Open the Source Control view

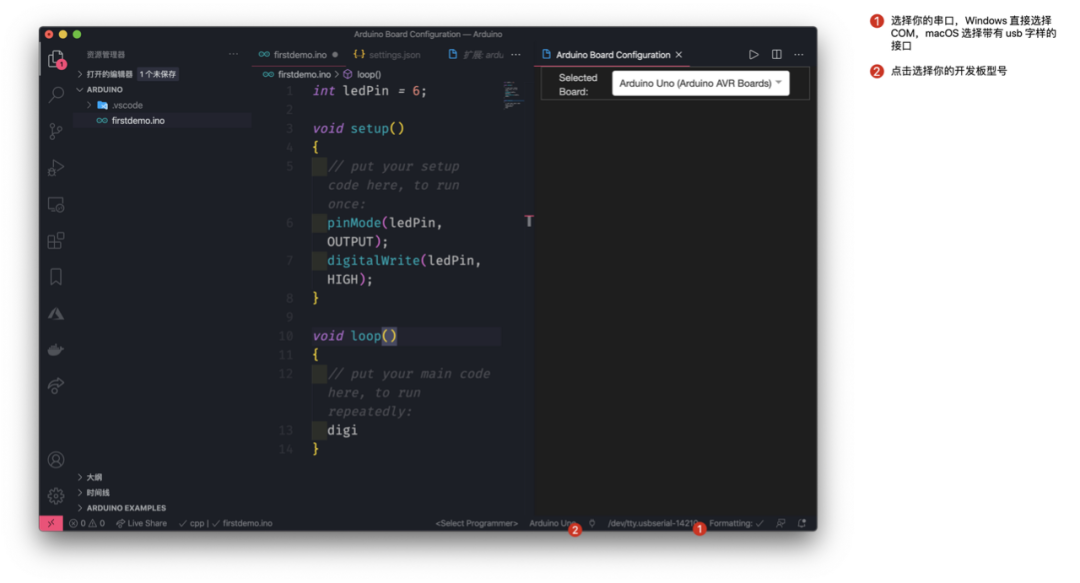56,131
